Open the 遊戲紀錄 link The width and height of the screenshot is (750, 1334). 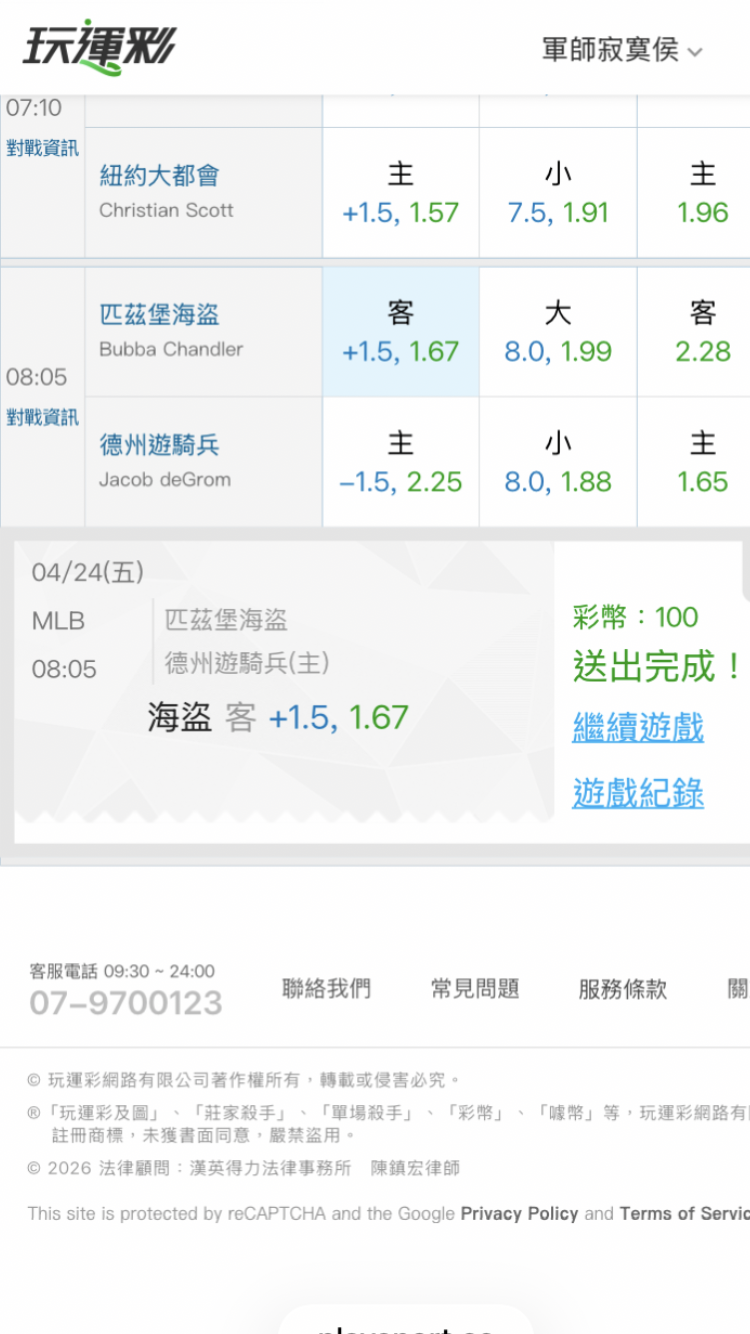click(x=638, y=793)
